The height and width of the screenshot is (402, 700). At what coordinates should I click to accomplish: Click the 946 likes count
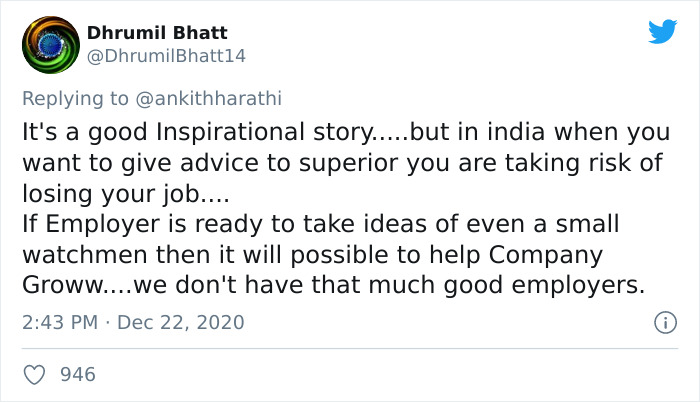click(78, 375)
